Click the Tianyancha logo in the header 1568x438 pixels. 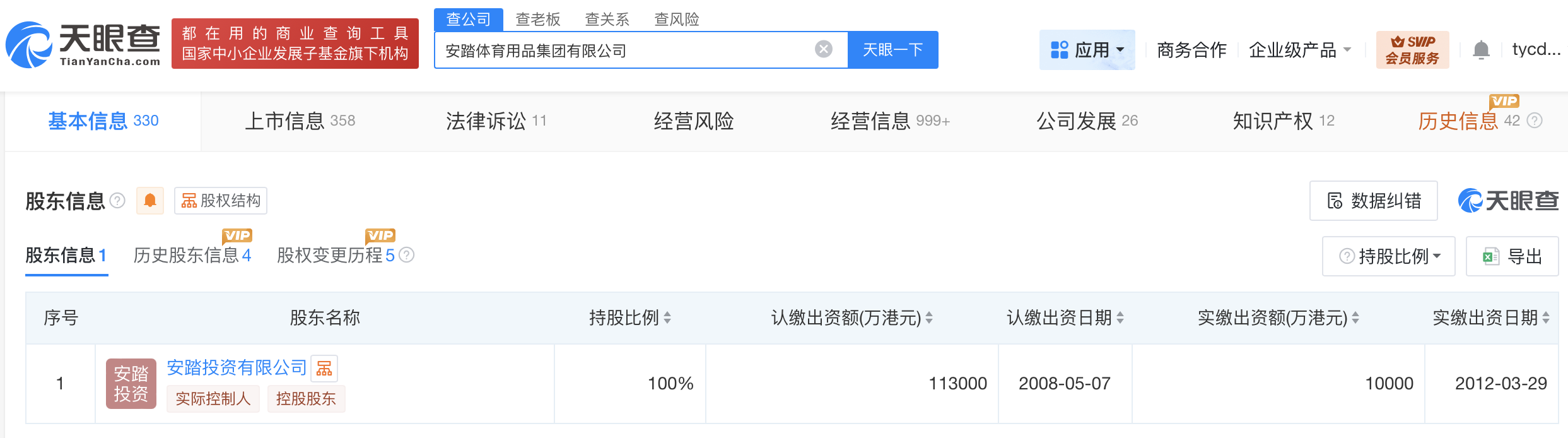[x=83, y=45]
